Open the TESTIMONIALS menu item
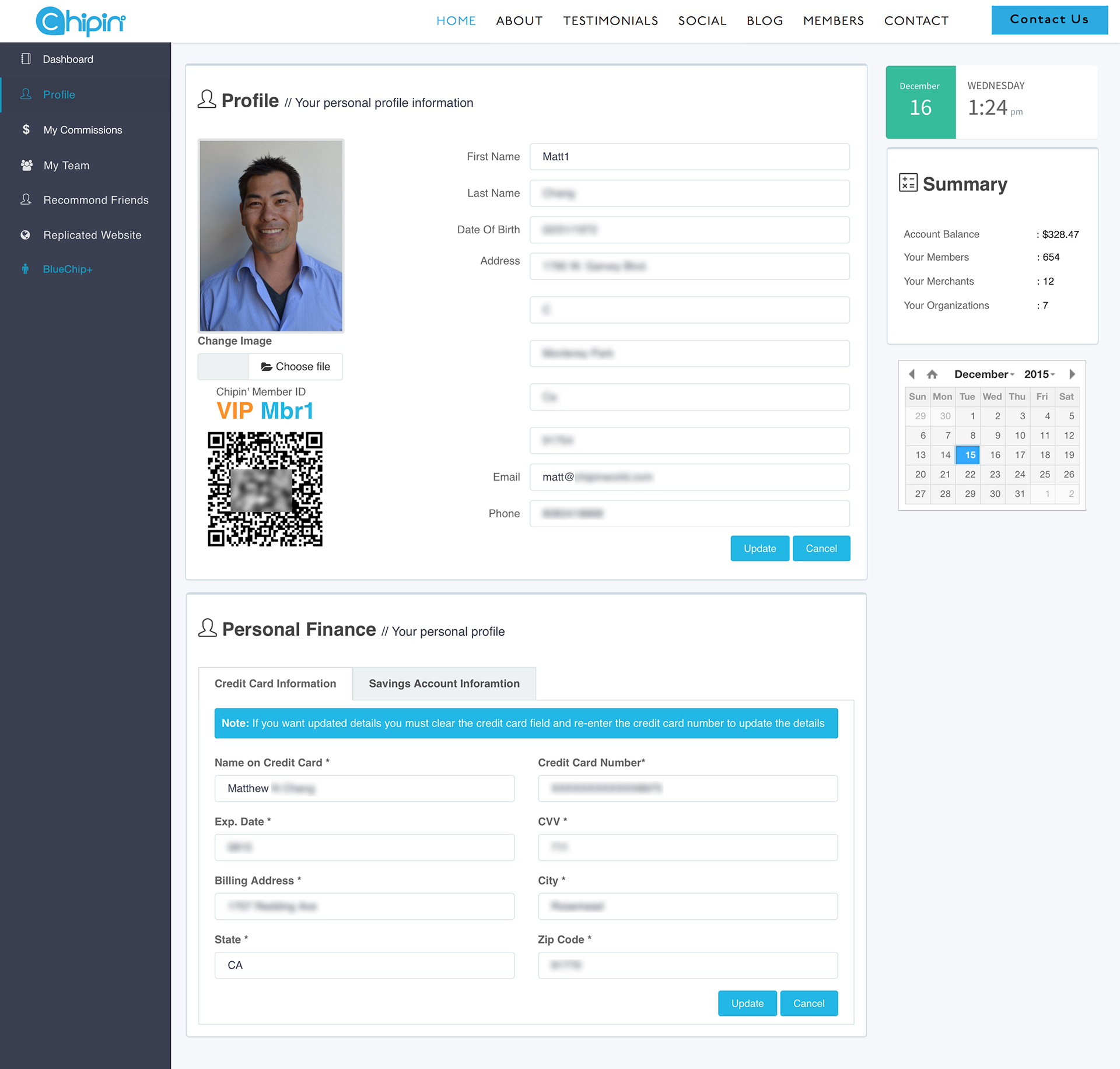The width and height of the screenshot is (1120, 1069). click(610, 21)
